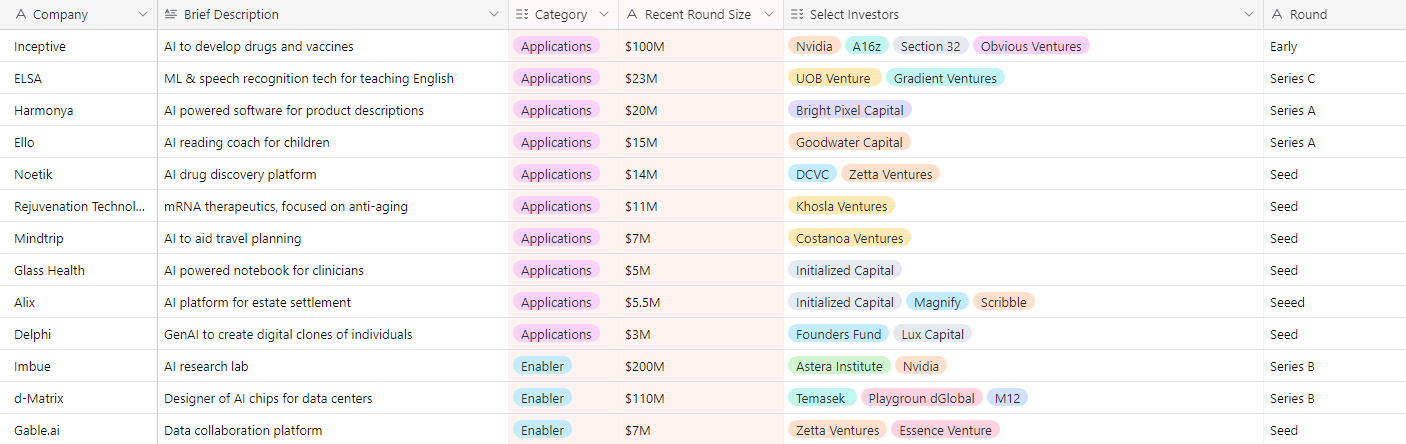
Task: Click the Goodwater Capital tag
Action: pos(849,142)
